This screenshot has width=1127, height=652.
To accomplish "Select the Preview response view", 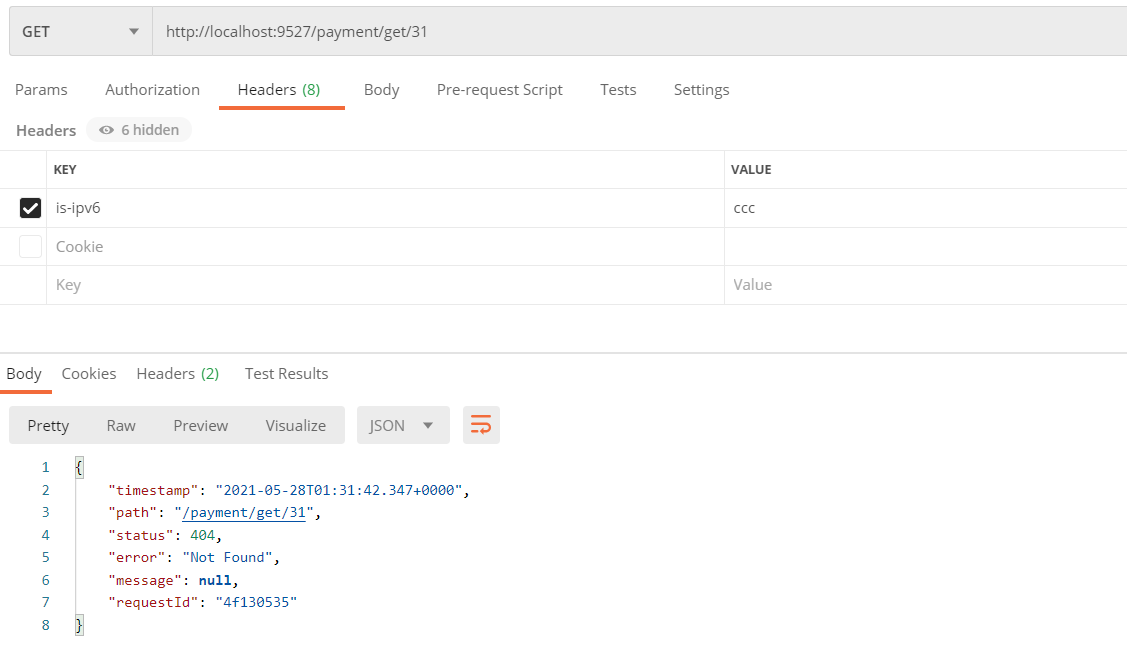I will pos(201,425).
